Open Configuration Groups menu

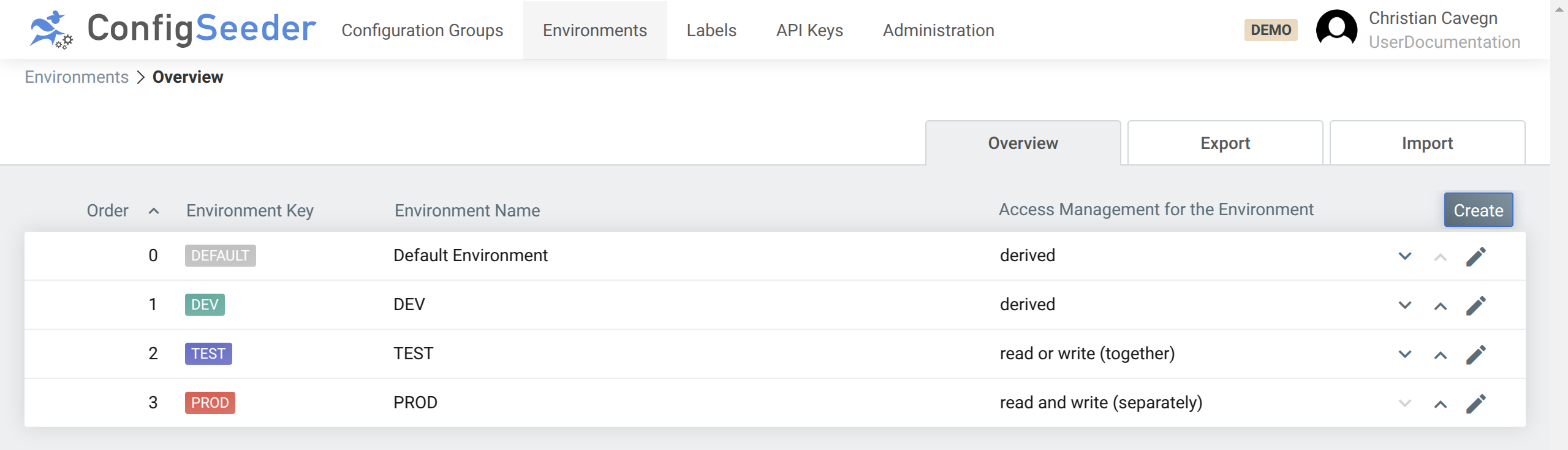pyautogui.click(x=422, y=30)
